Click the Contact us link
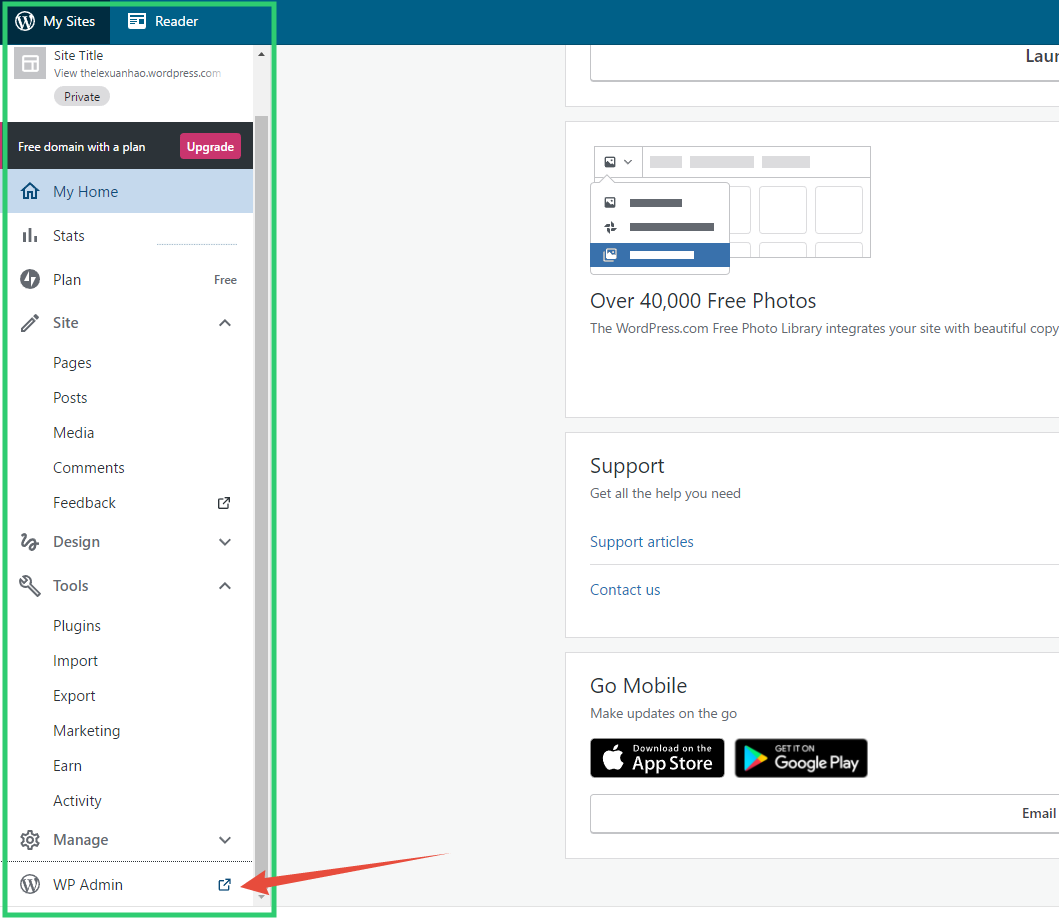The height and width of the screenshot is (919, 1059). (x=625, y=589)
